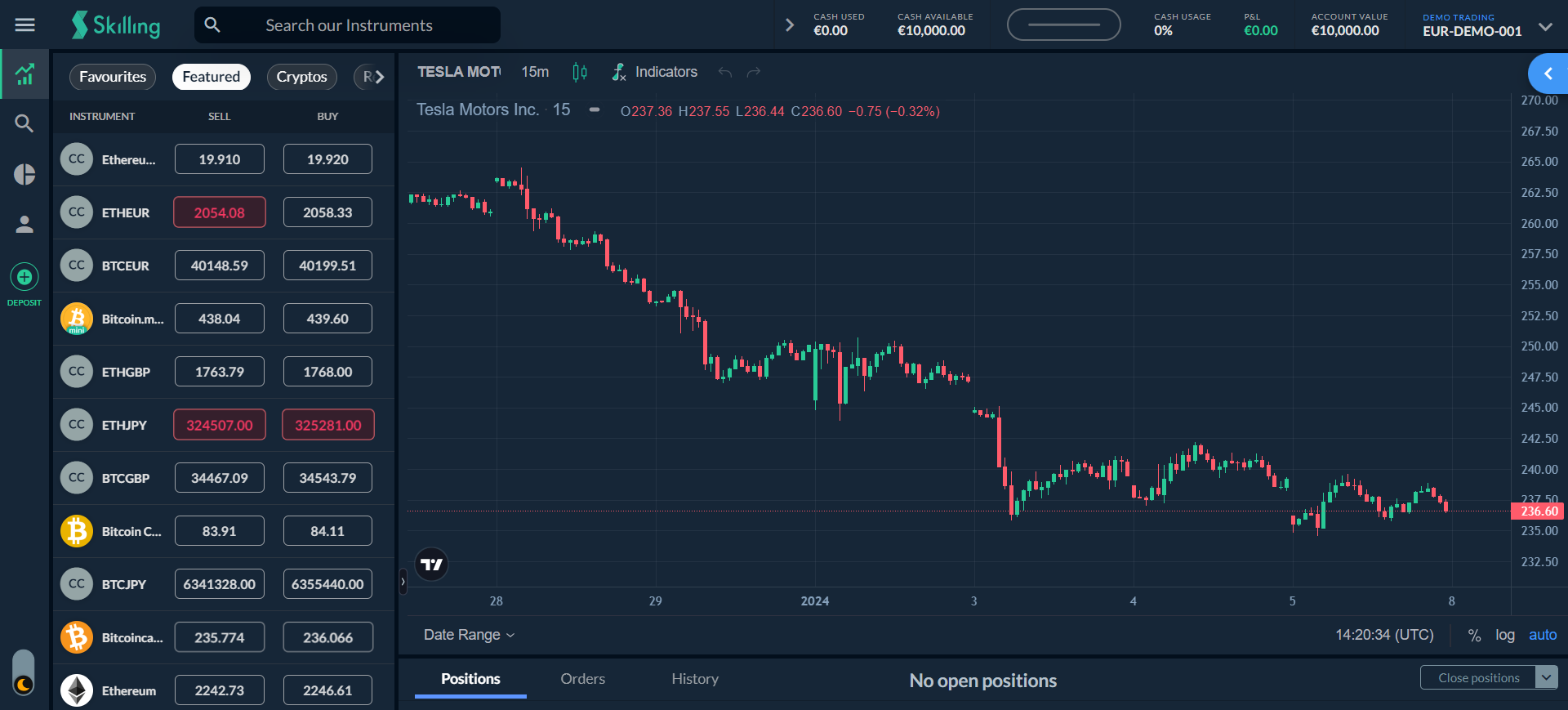Buy ETHJPY at 325281.00

click(x=328, y=425)
